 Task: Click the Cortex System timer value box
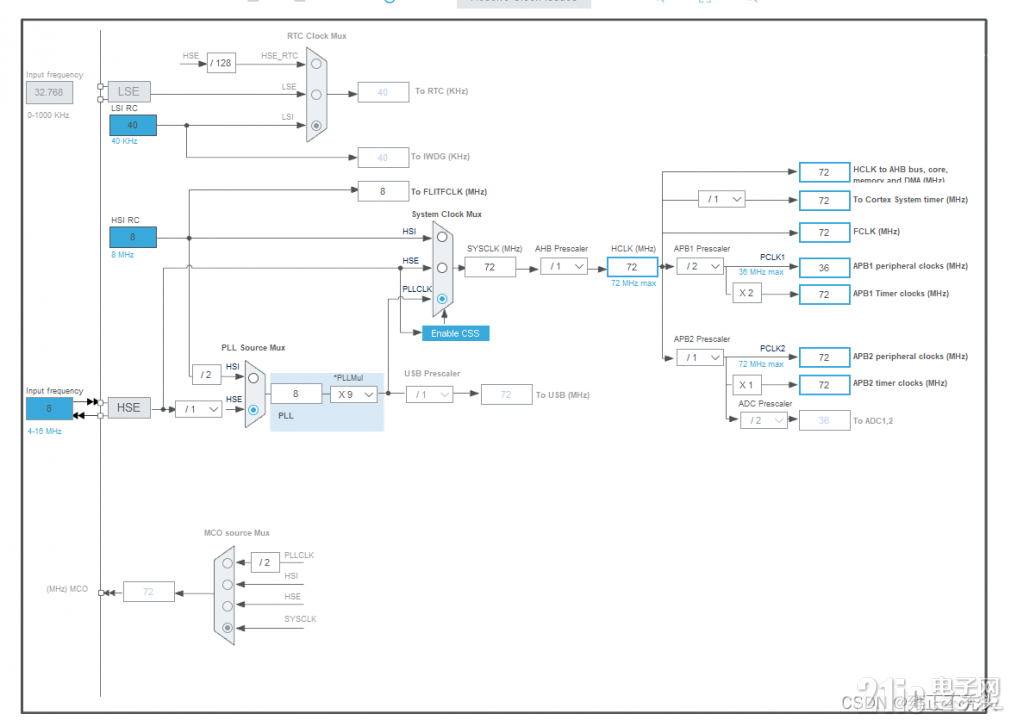824,200
